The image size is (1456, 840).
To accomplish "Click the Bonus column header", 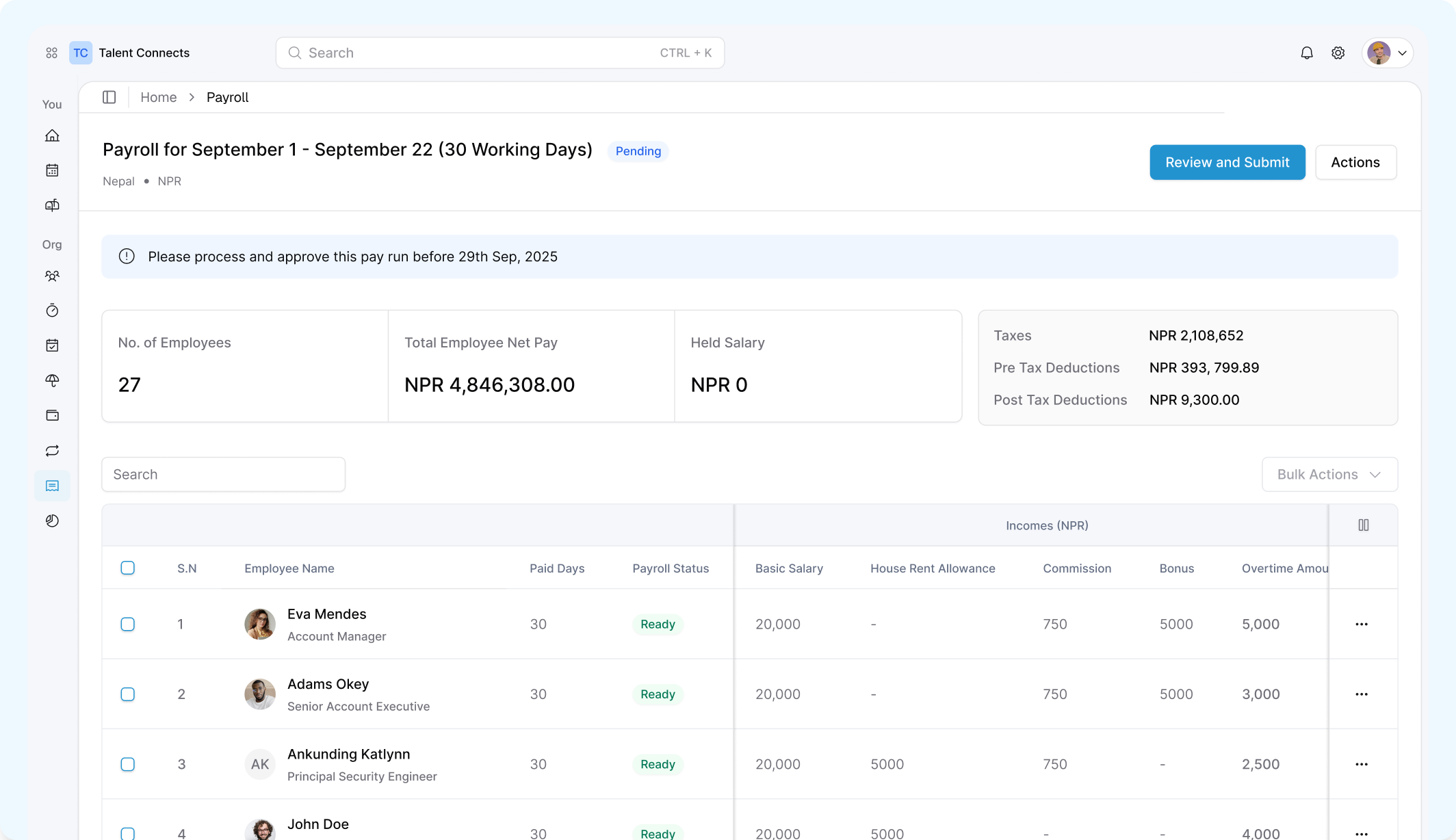I will (1177, 568).
